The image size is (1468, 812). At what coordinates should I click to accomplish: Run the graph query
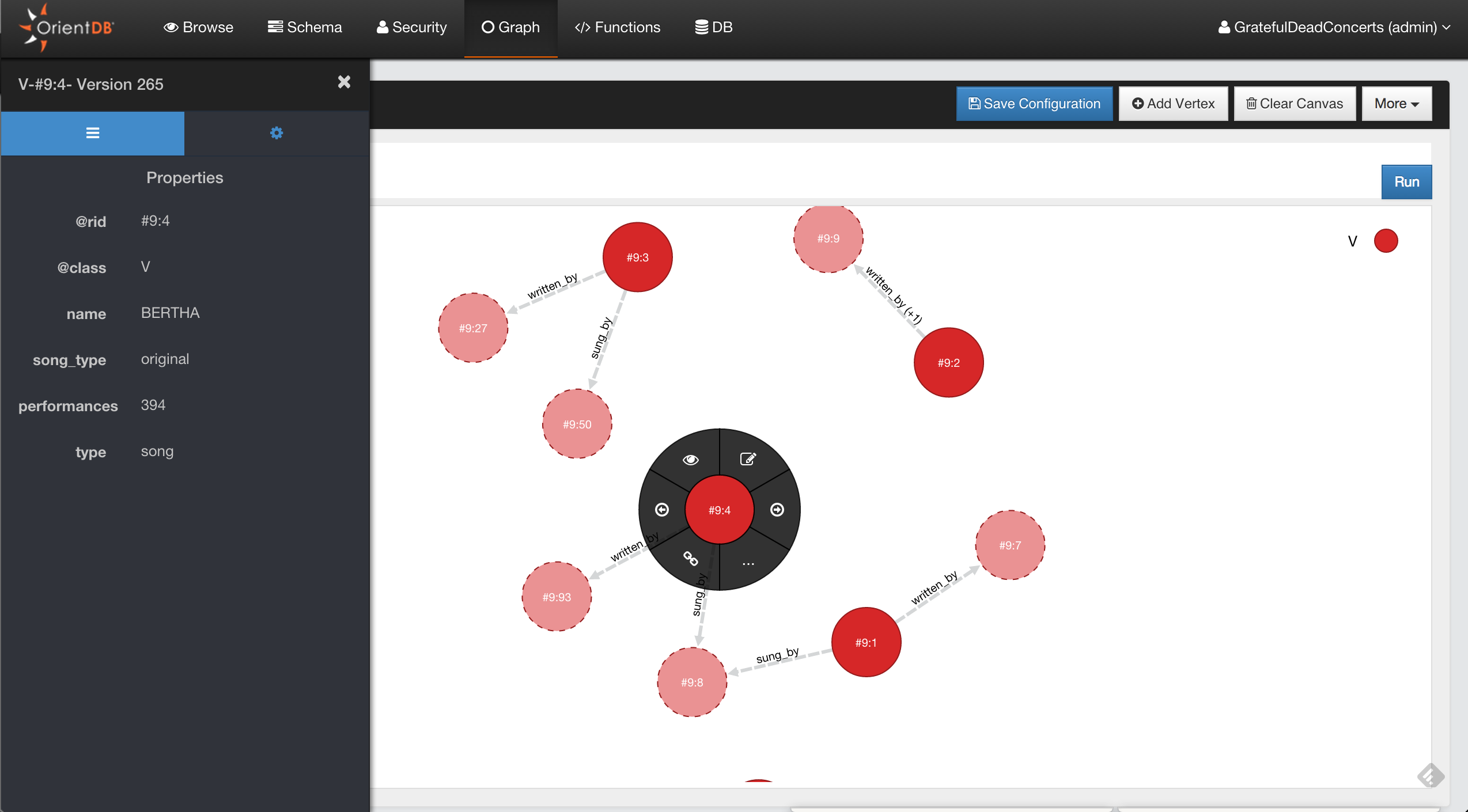(x=1406, y=182)
